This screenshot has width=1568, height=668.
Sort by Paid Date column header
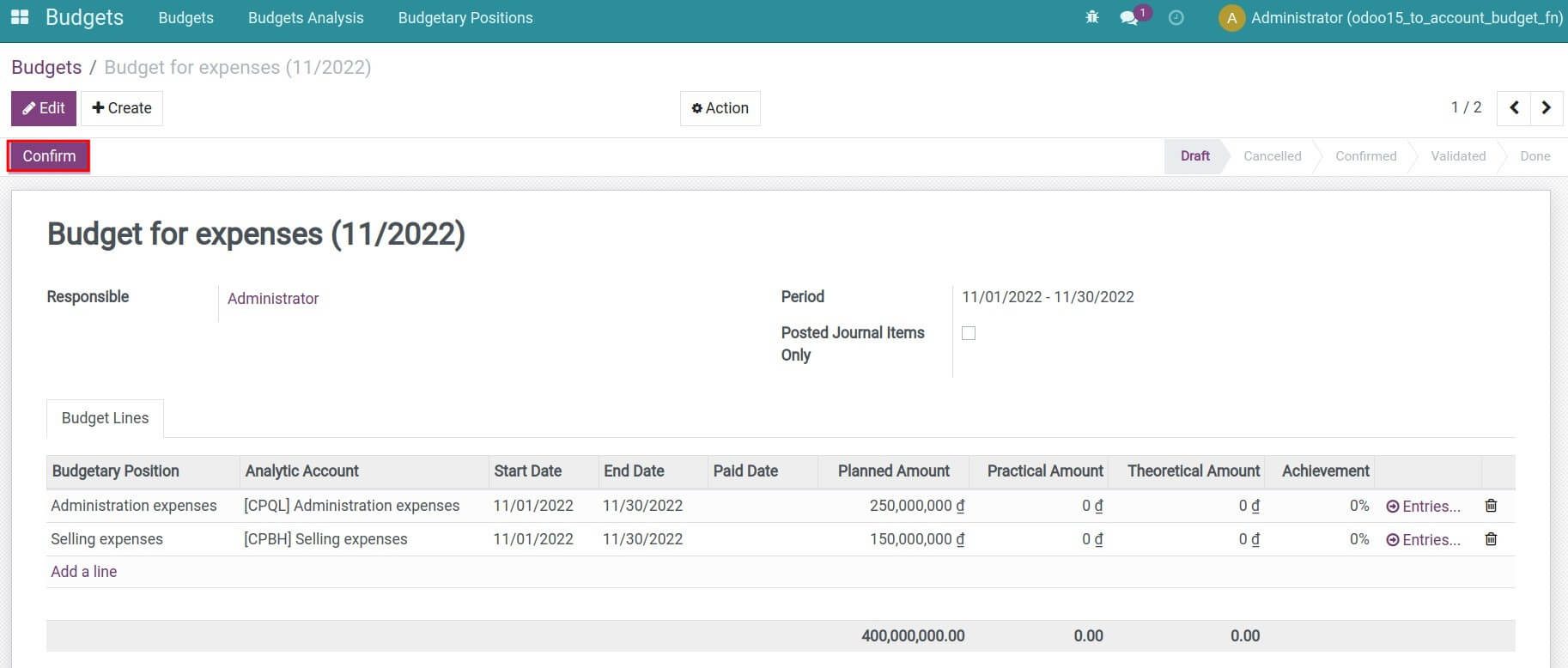(x=763, y=471)
